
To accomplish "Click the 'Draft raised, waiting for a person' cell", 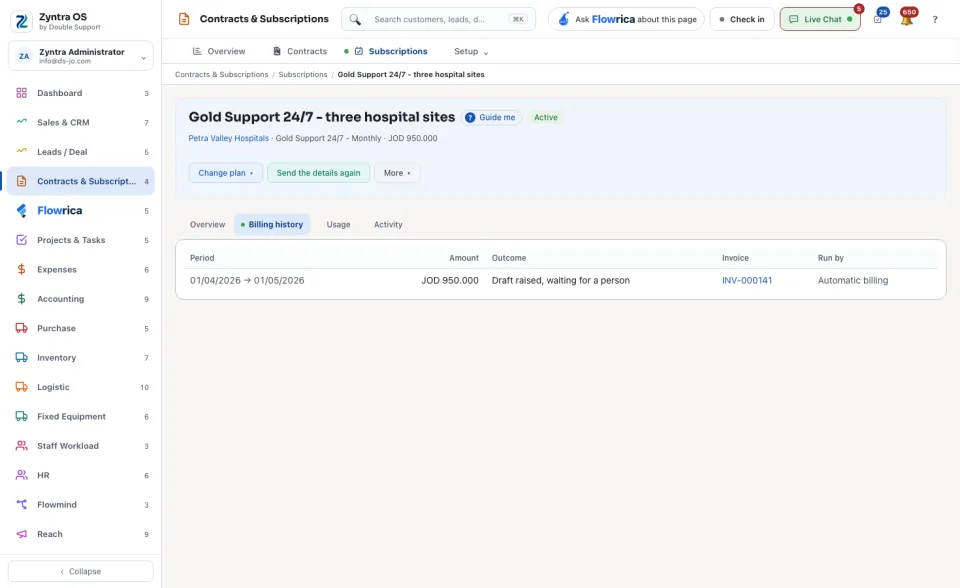I will coord(560,281).
